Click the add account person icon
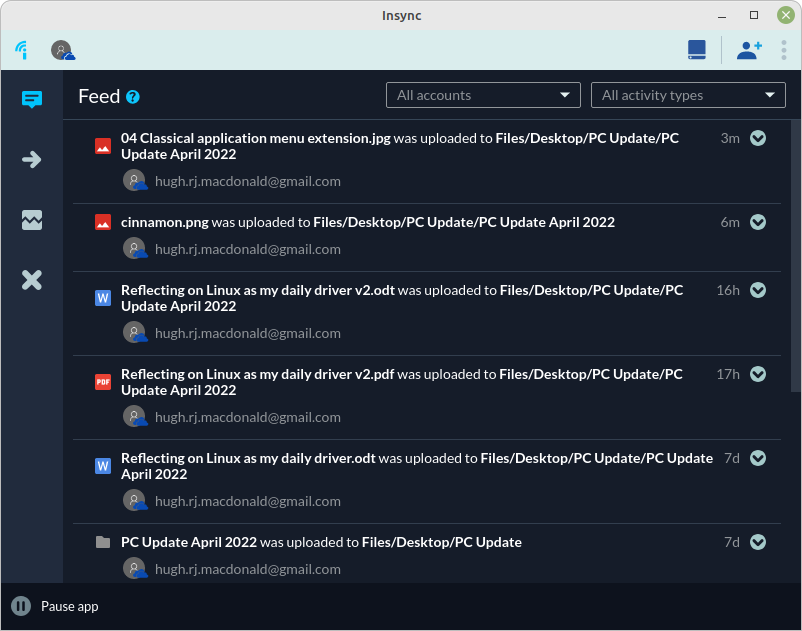The image size is (802, 631). (x=749, y=49)
